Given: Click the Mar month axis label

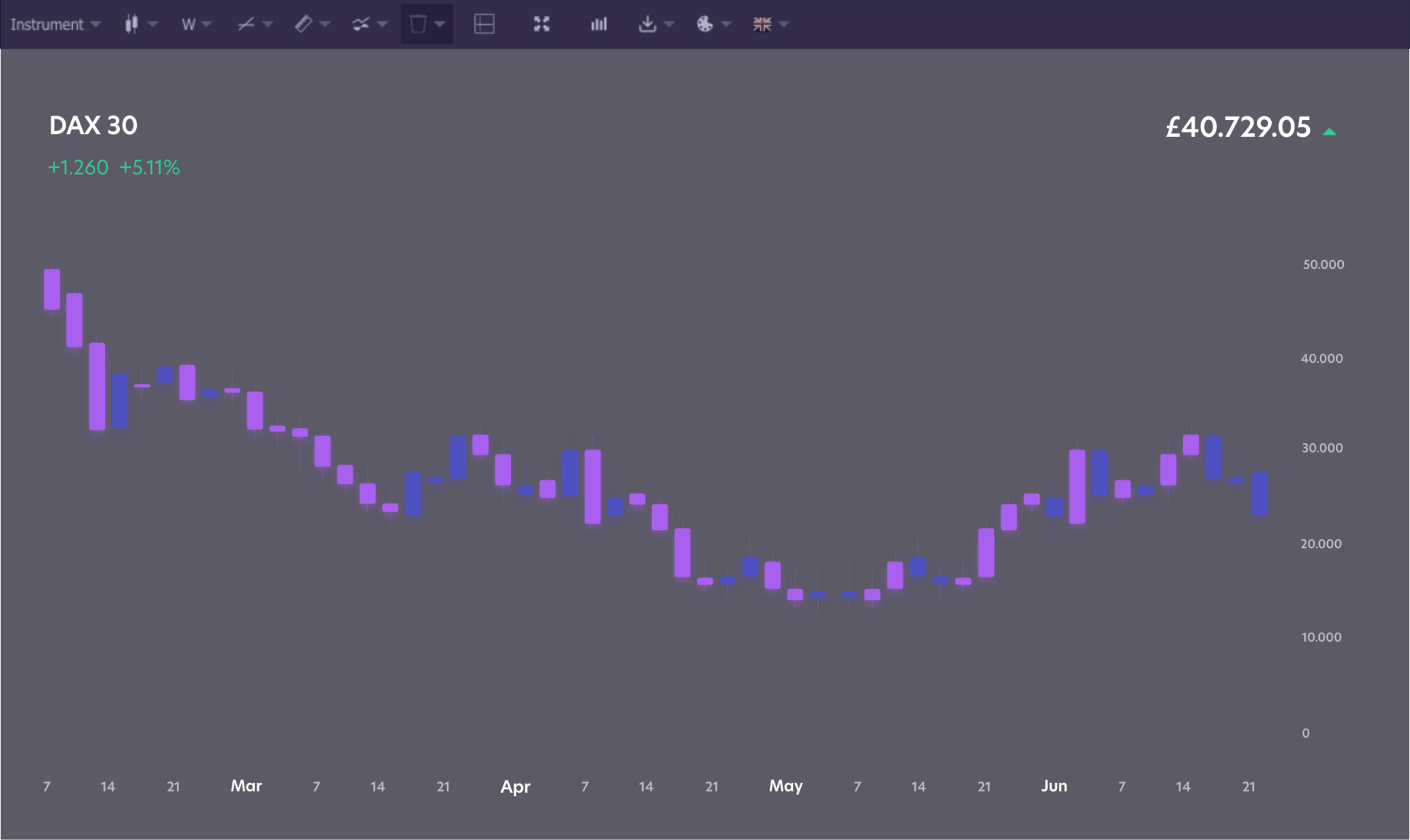Looking at the screenshot, I should coord(246,786).
